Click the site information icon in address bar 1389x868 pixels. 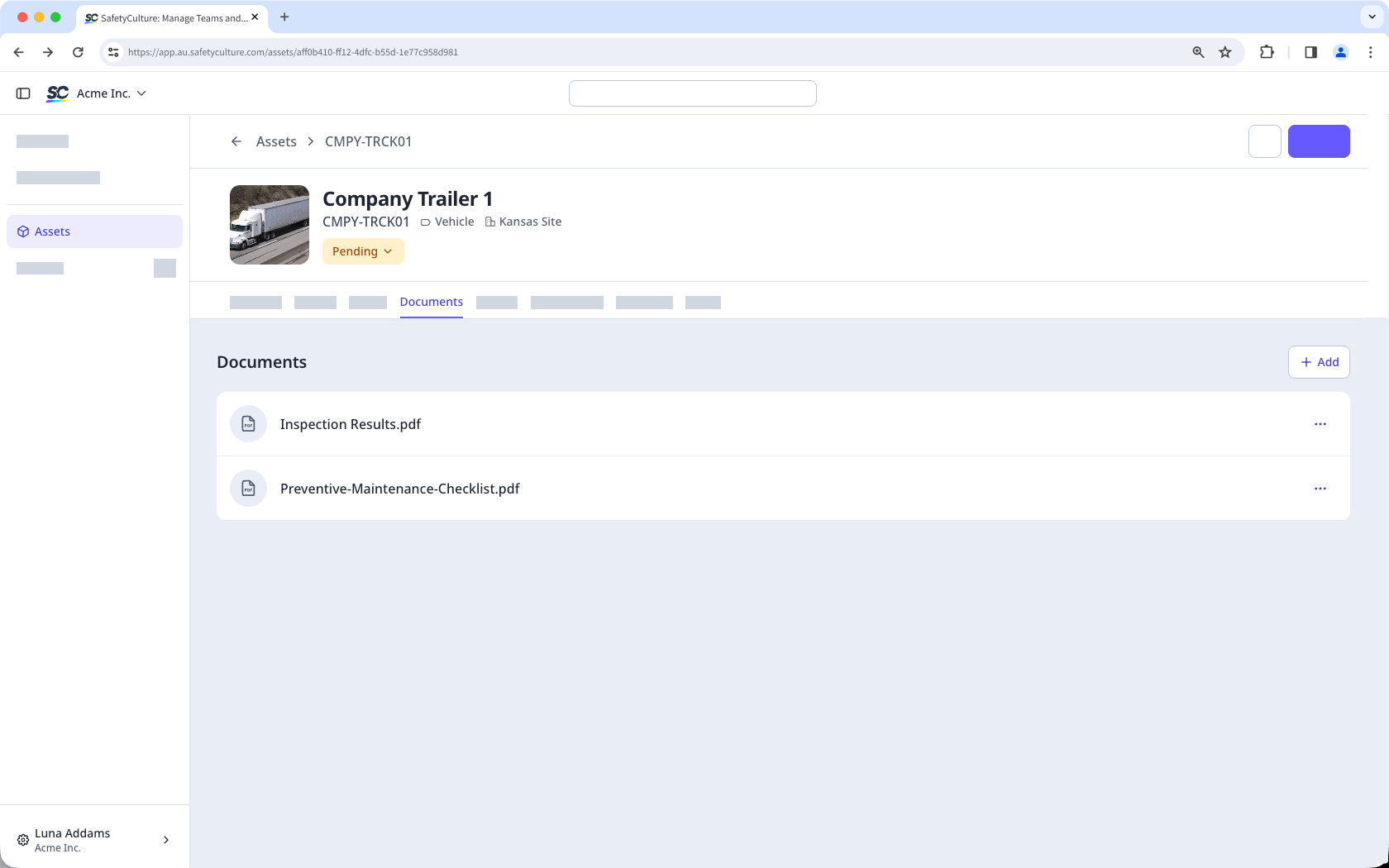113,52
